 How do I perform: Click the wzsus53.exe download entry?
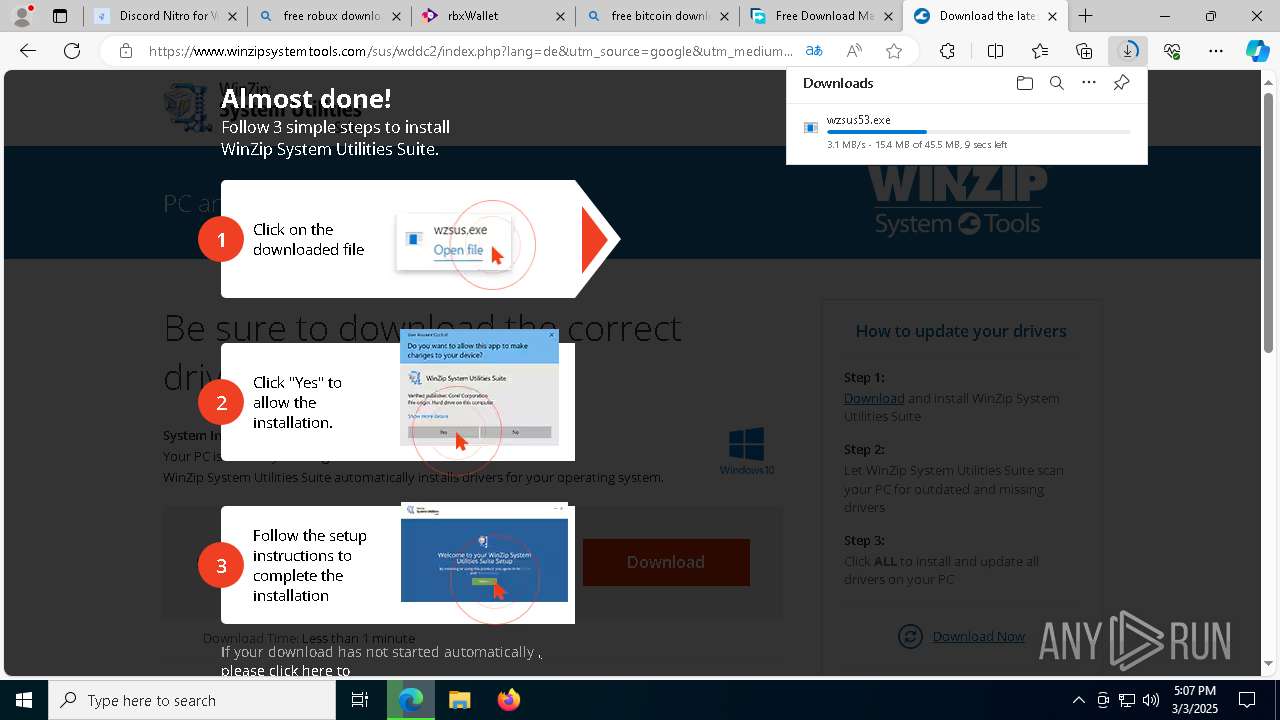966,132
